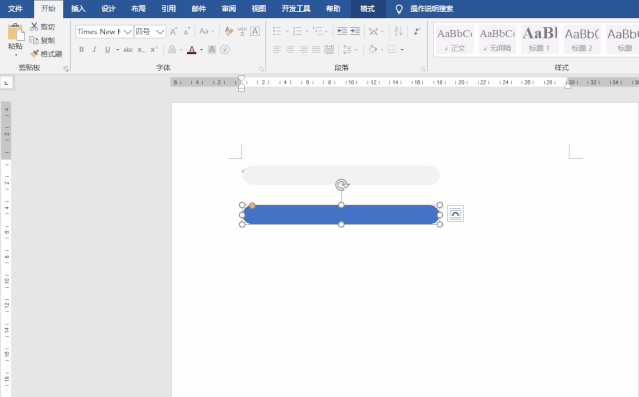Open font size 四号 dropdown

tap(160, 31)
